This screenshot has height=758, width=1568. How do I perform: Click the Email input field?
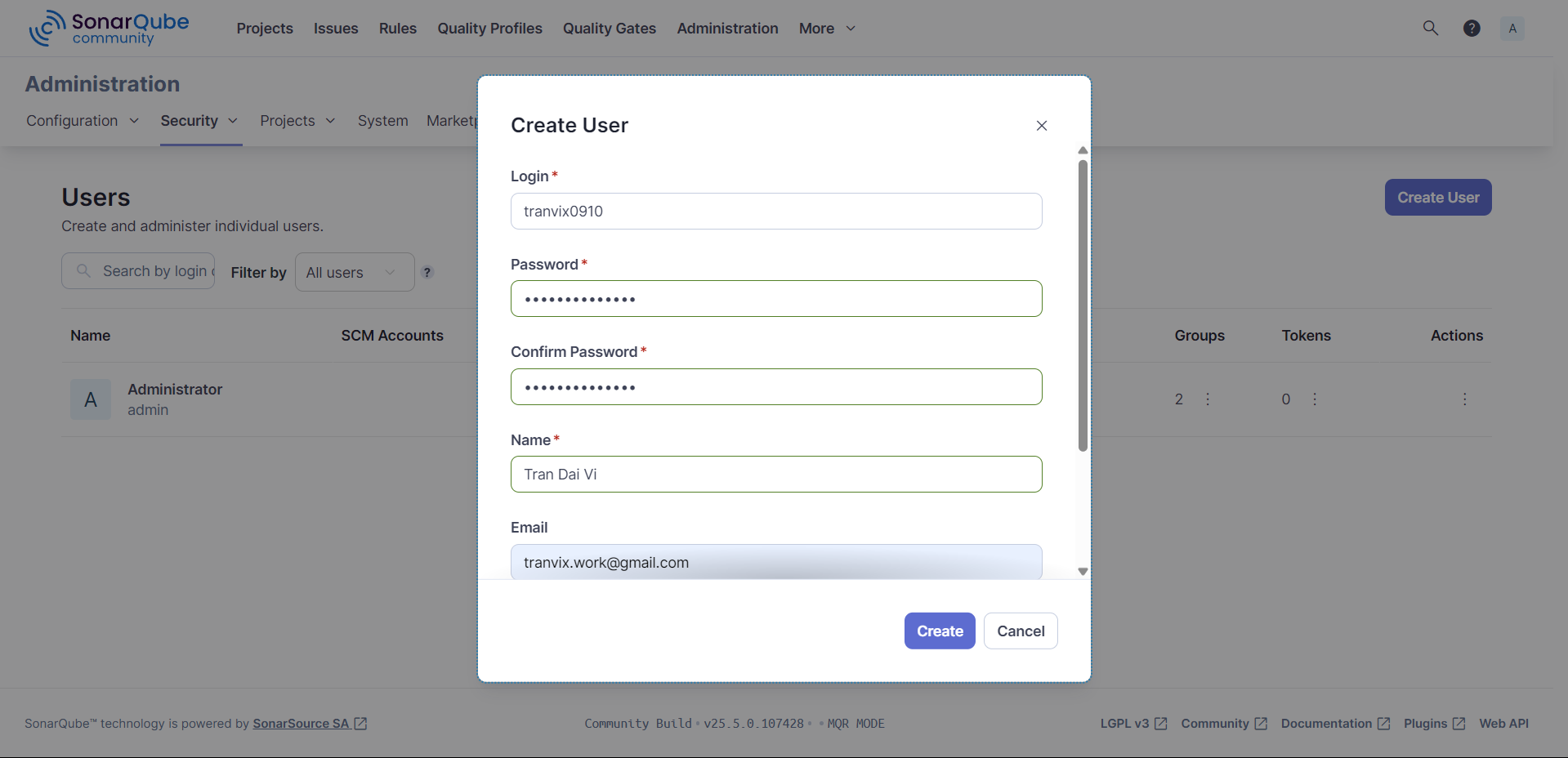(775, 562)
